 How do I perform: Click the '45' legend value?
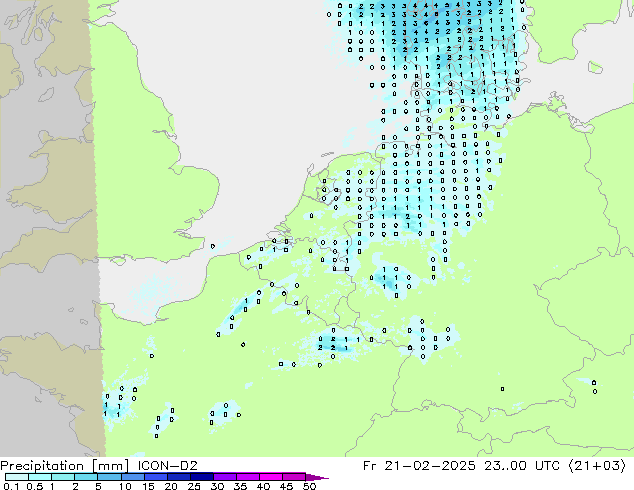(286, 486)
